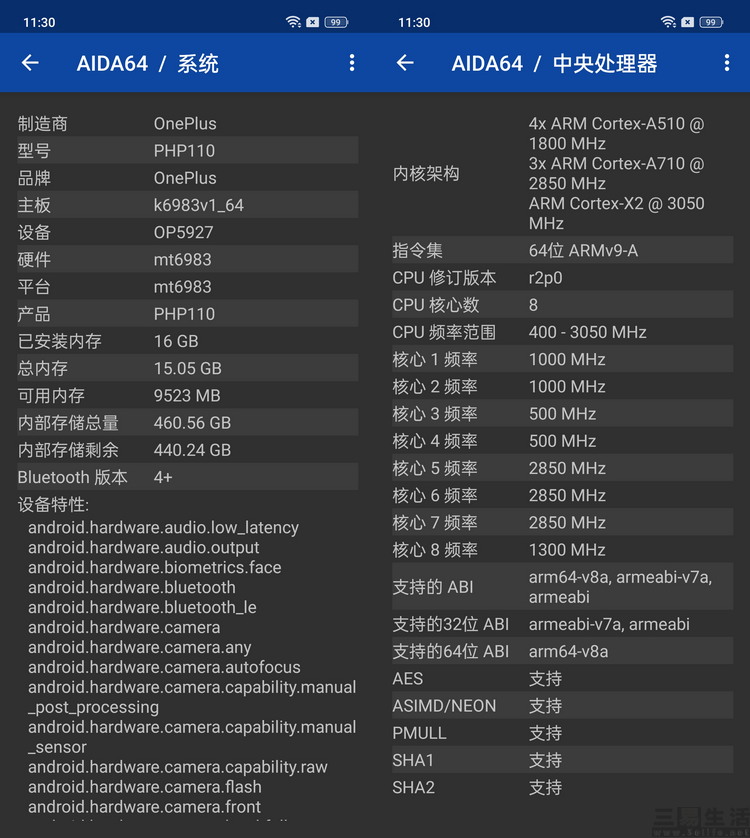
Task: Select the 总内存 15.05 GB row
Action: pyautogui.click(x=188, y=368)
